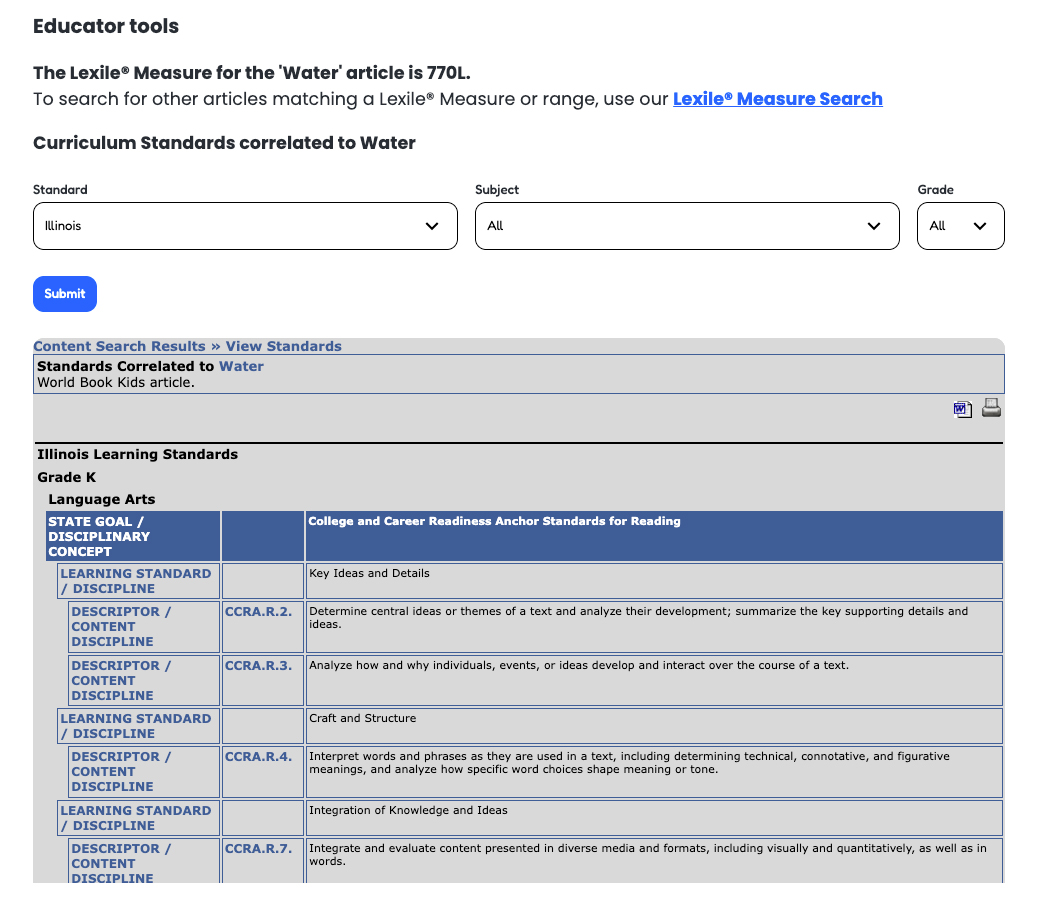
Task: Open the Grade dropdown
Action: [960, 226]
